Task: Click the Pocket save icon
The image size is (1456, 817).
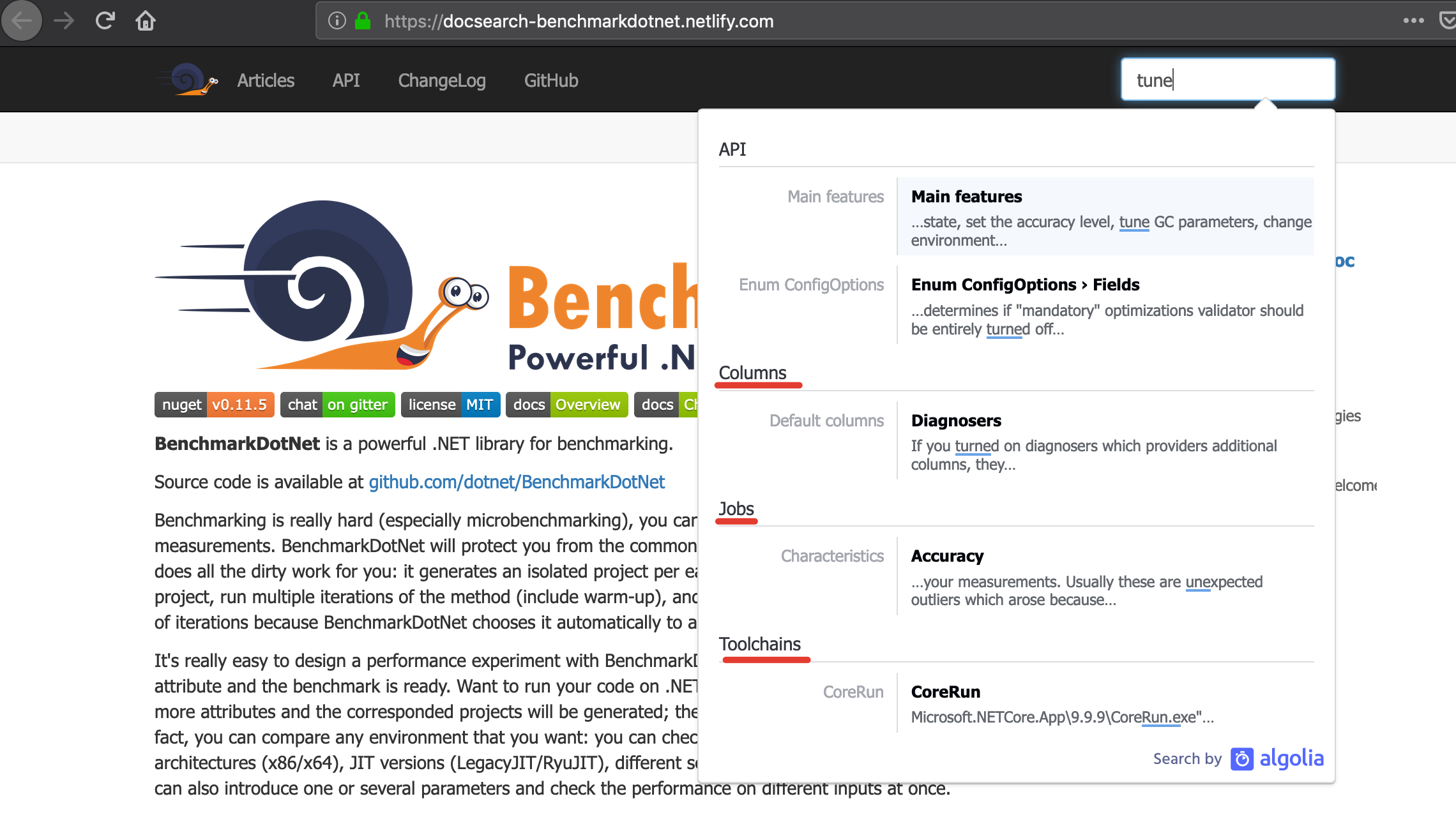Action: [x=1448, y=21]
